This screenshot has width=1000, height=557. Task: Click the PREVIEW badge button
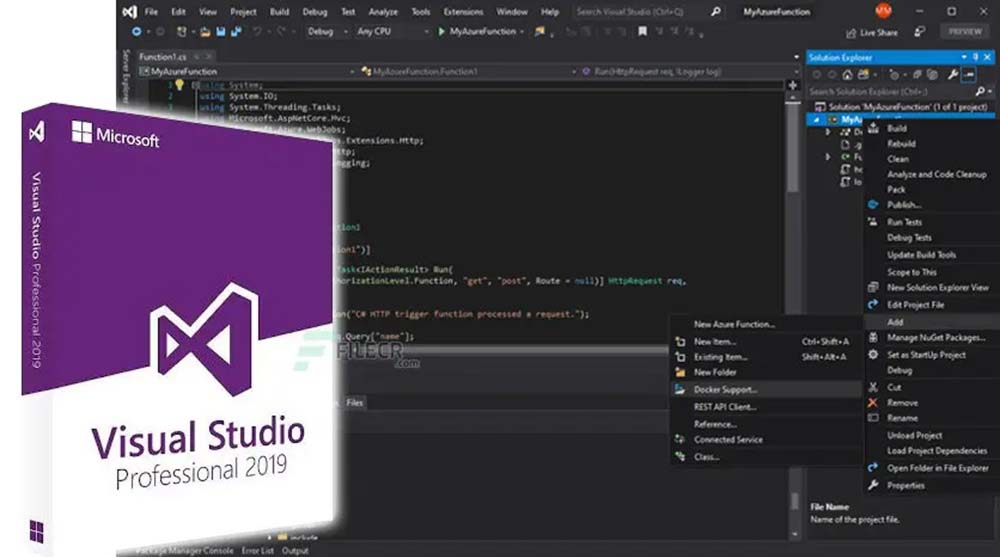click(x=965, y=31)
